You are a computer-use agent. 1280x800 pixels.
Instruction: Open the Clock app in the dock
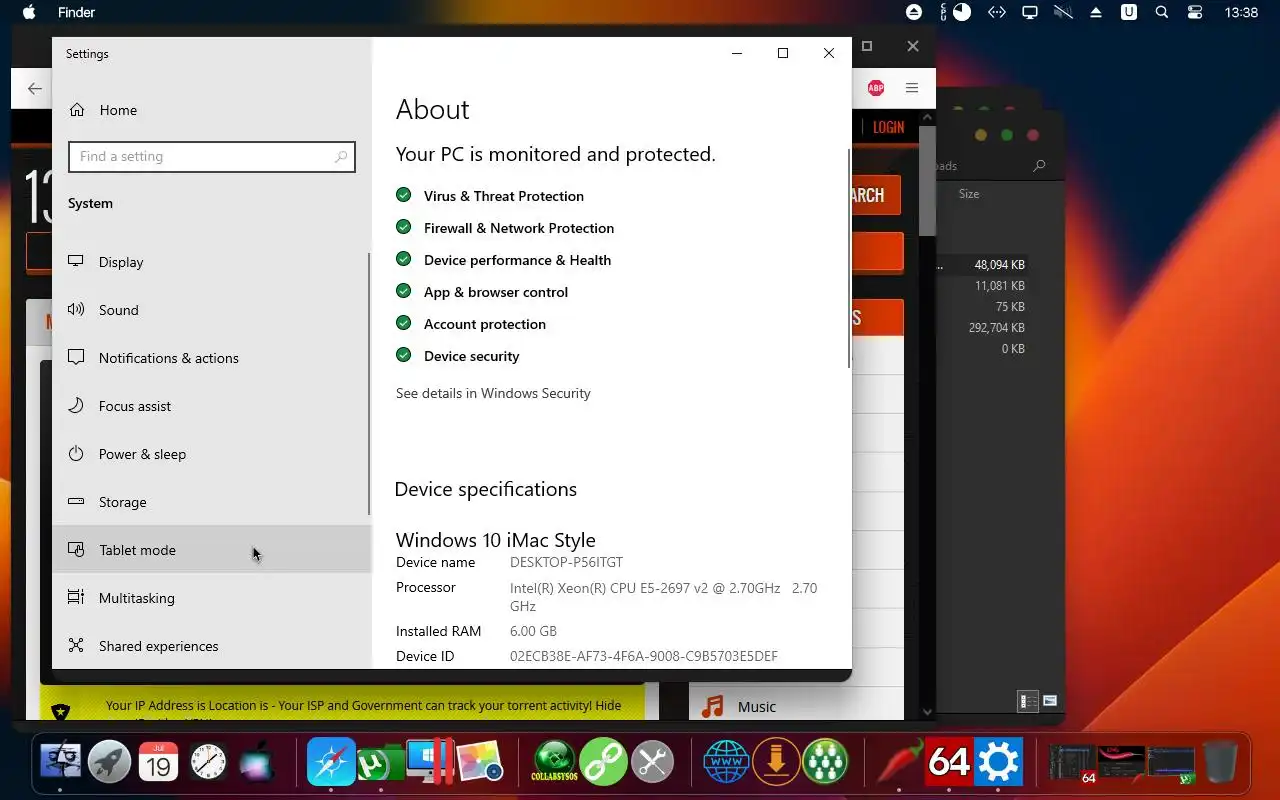coord(208,763)
